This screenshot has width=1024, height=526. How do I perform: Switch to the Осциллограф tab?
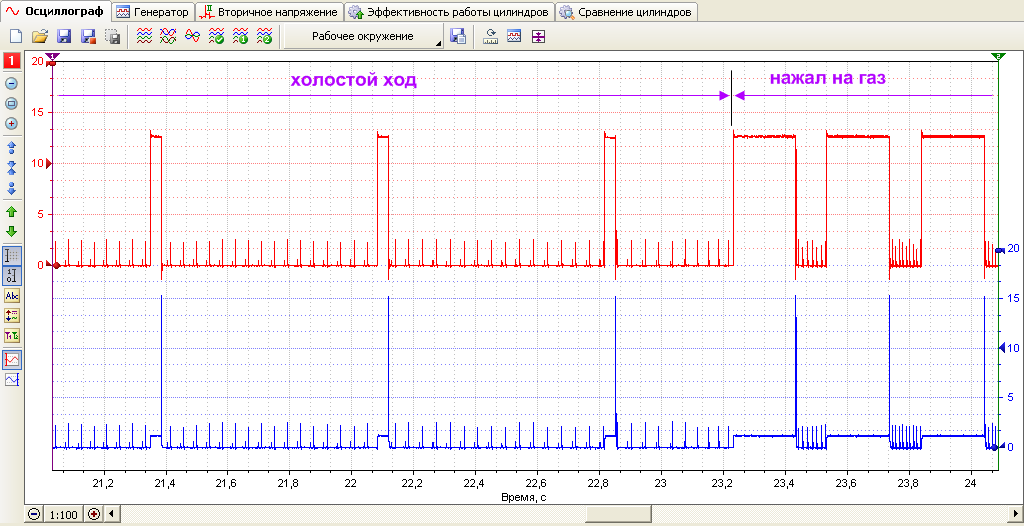55,11
